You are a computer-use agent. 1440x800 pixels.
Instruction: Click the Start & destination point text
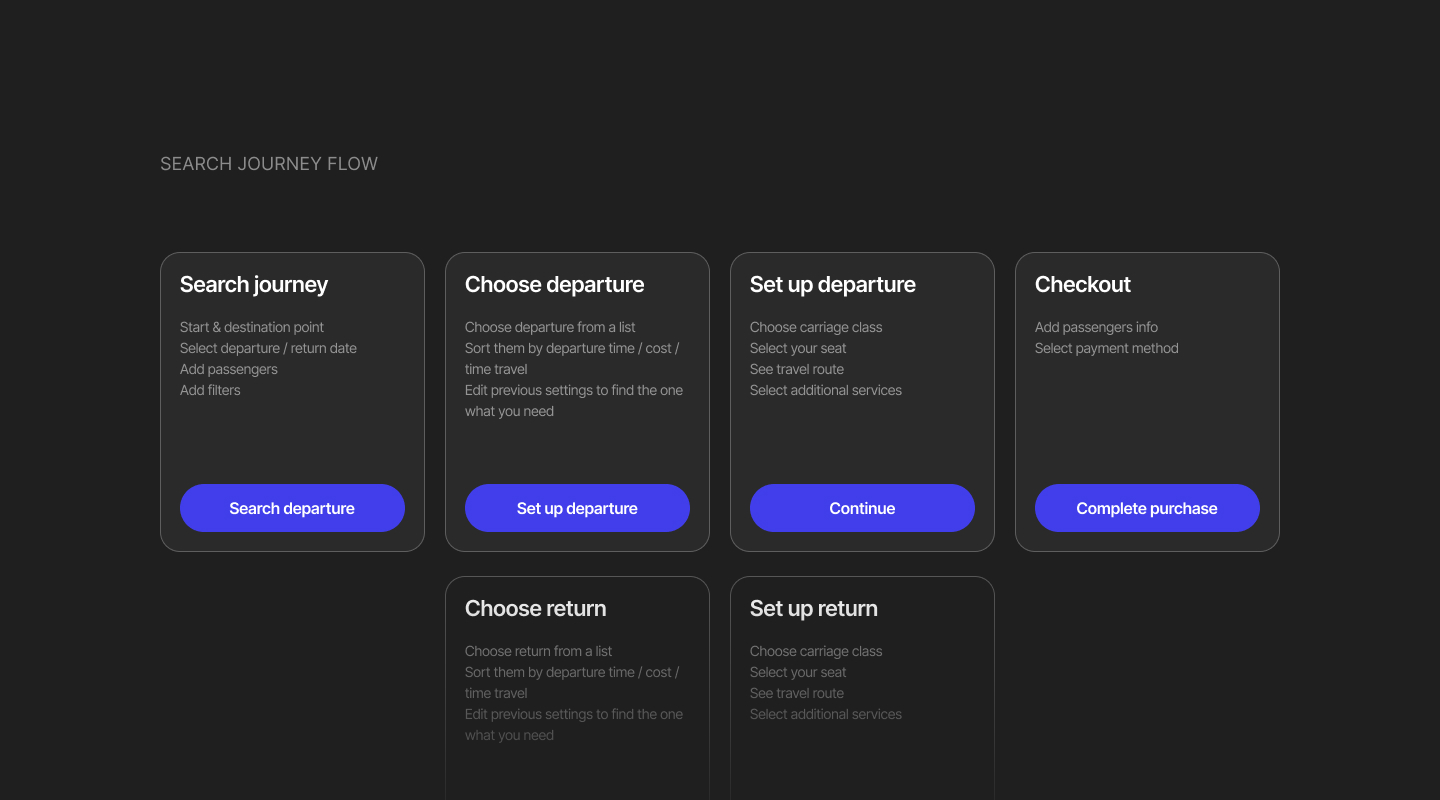click(252, 327)
